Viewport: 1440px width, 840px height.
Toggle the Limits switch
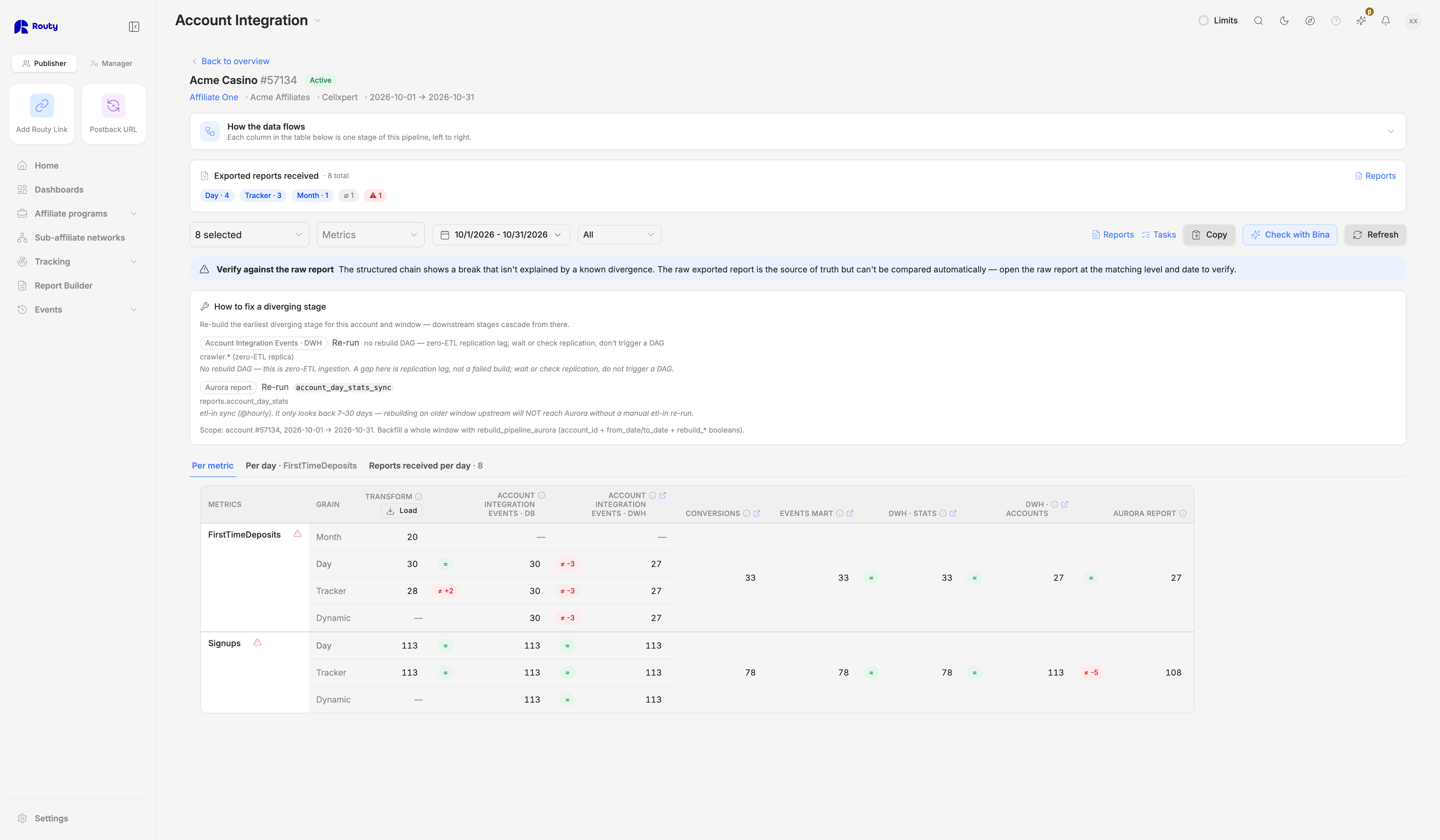[1203, 21]
